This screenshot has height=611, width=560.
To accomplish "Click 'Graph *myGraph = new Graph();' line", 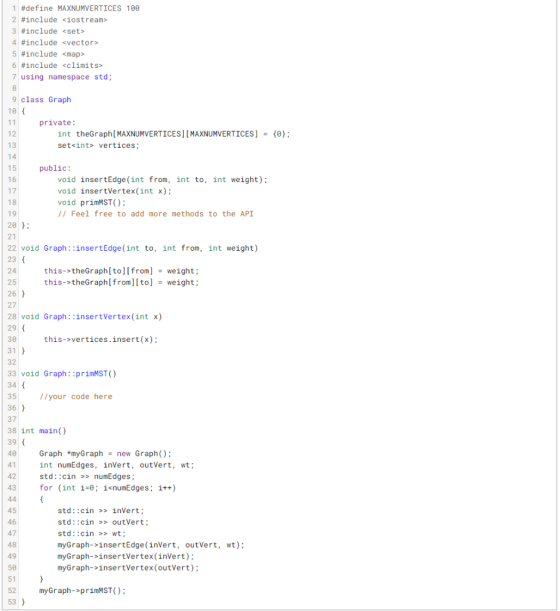I will pos(105,454).
